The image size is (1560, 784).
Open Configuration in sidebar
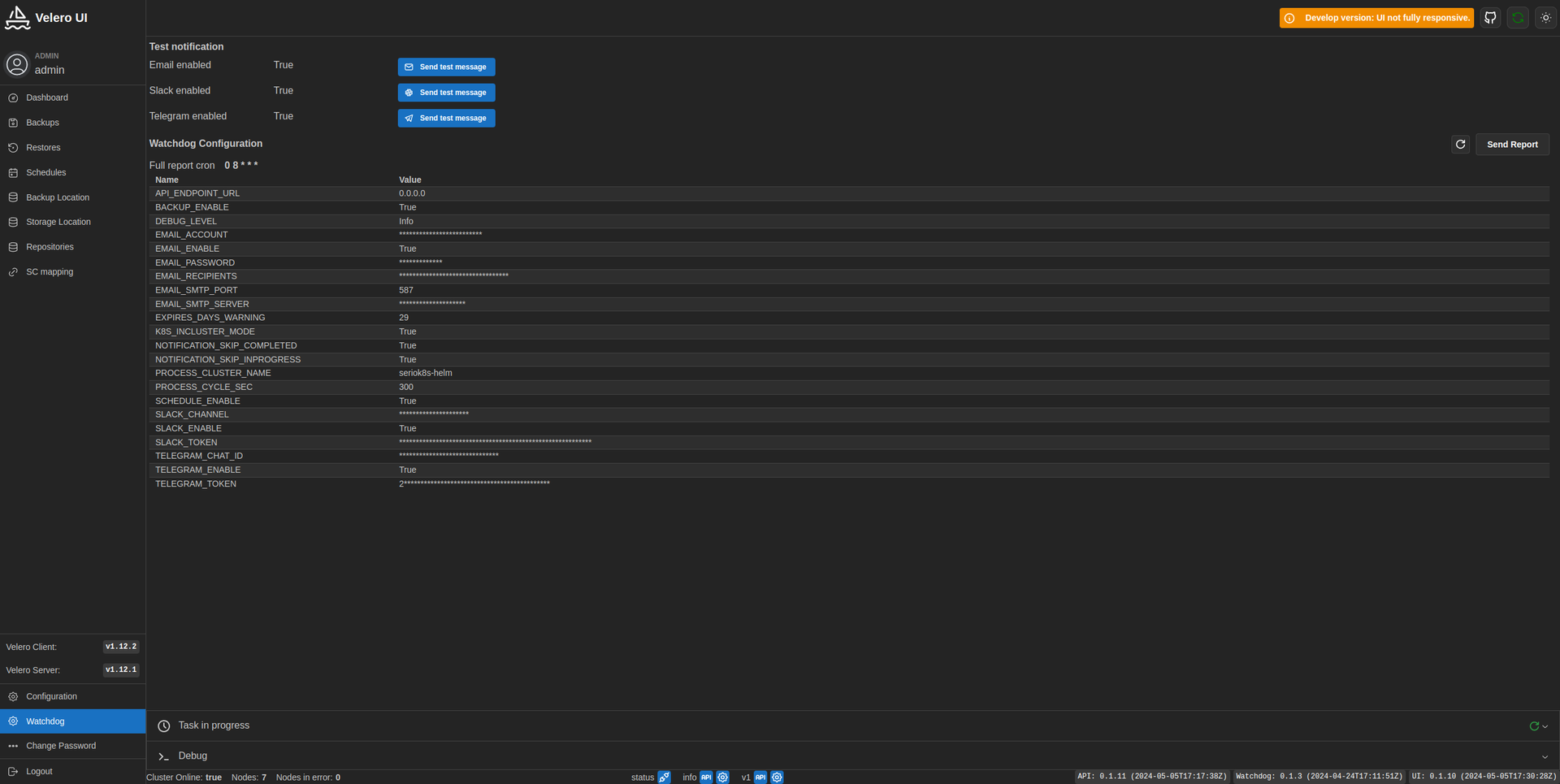pos(72,696)
